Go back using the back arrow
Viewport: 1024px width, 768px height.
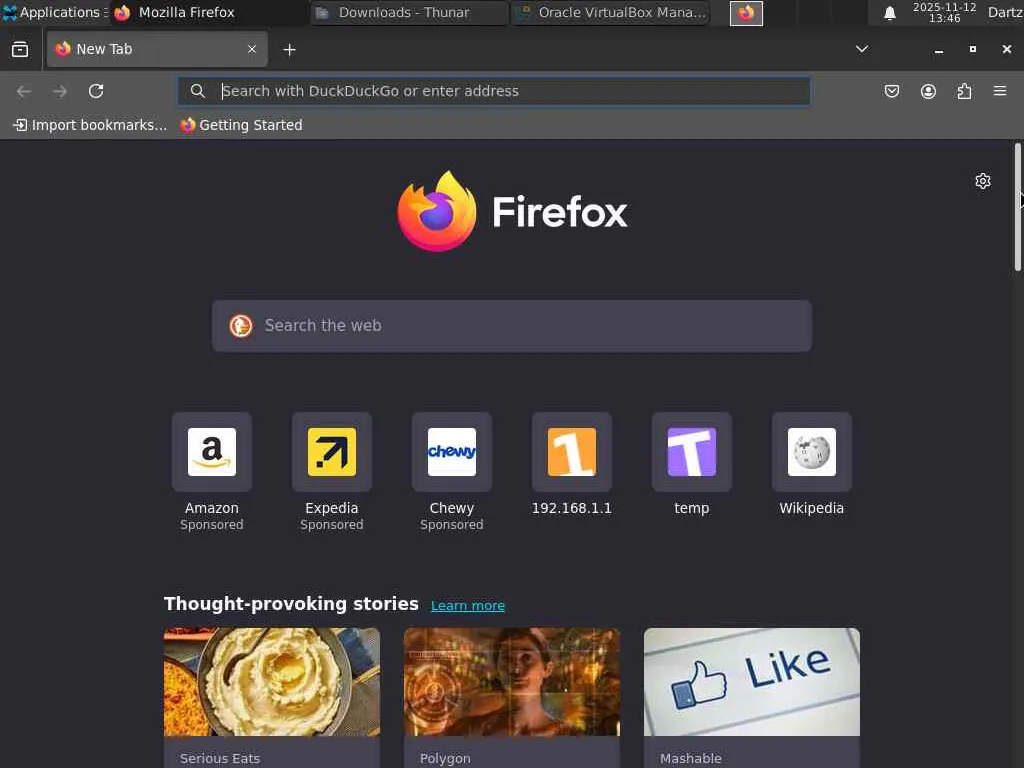[24, 91]
